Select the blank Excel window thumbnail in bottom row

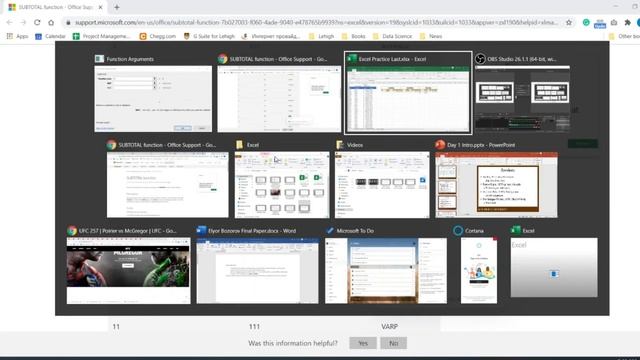coord(554,267)
